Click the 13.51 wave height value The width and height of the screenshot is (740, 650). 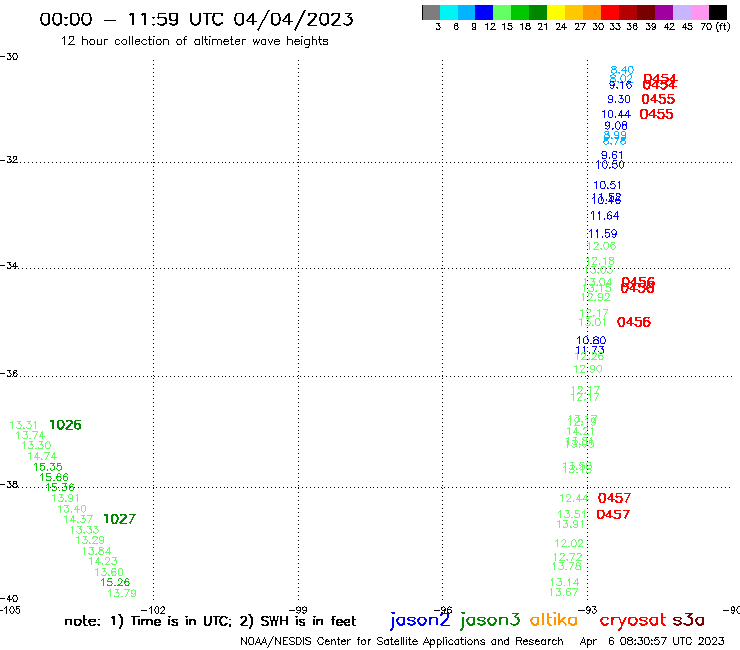pyautogui.click(x=572, y=514)
